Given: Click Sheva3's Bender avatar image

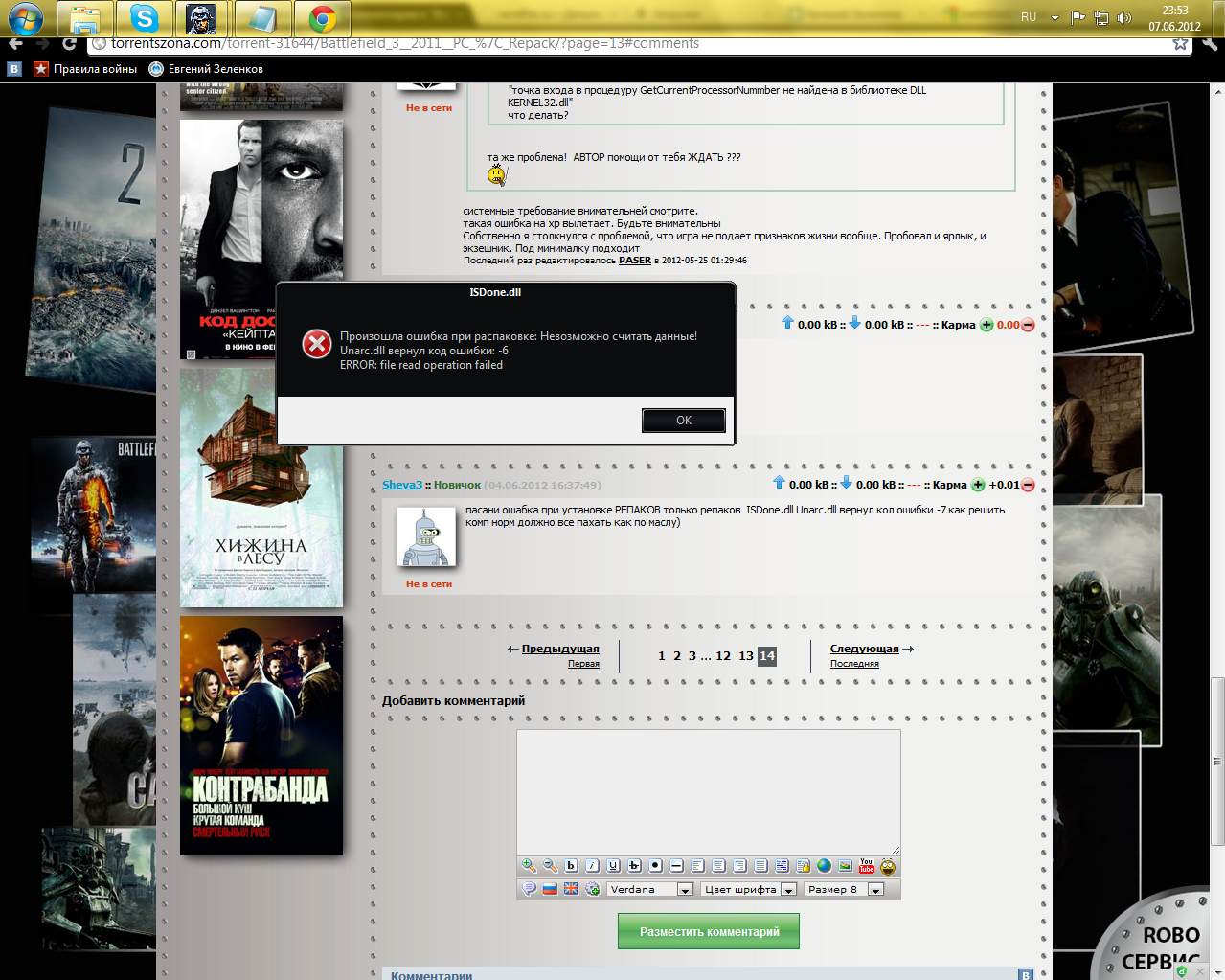Looking at the screenshot, I should point(426,536).
